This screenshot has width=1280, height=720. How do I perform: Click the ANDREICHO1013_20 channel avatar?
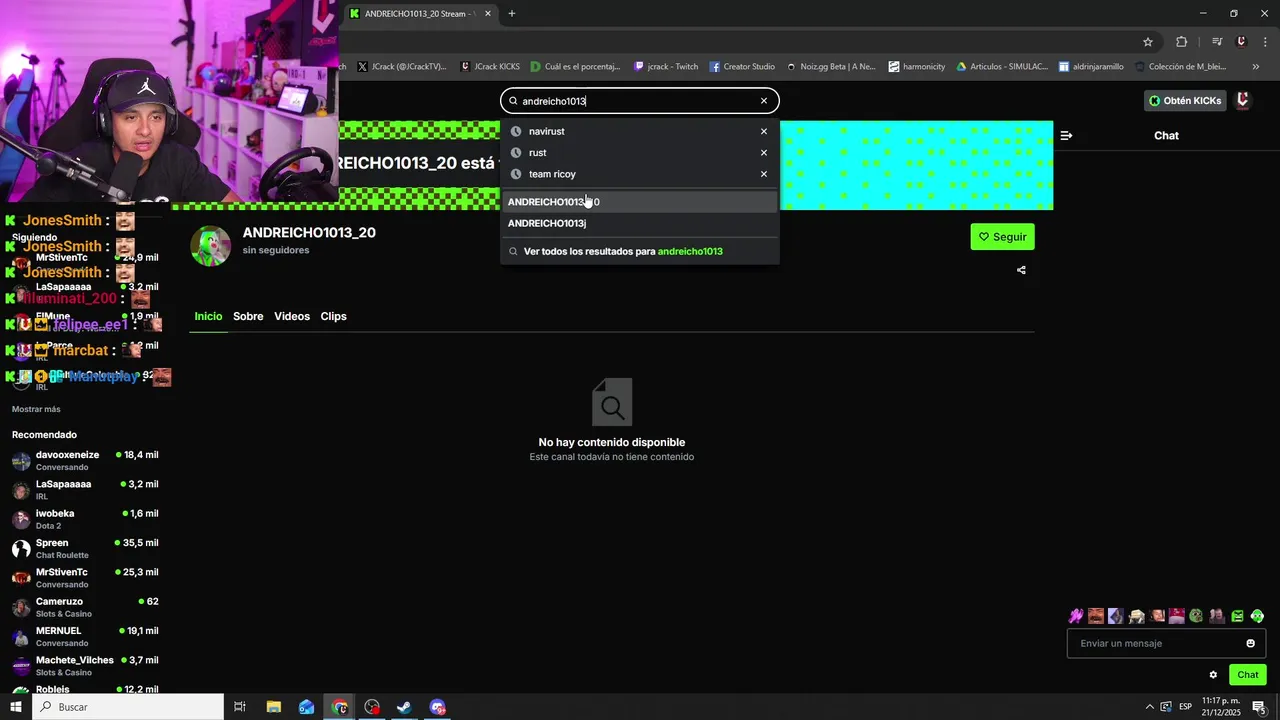pyautogui.click(x=210, y=247)
